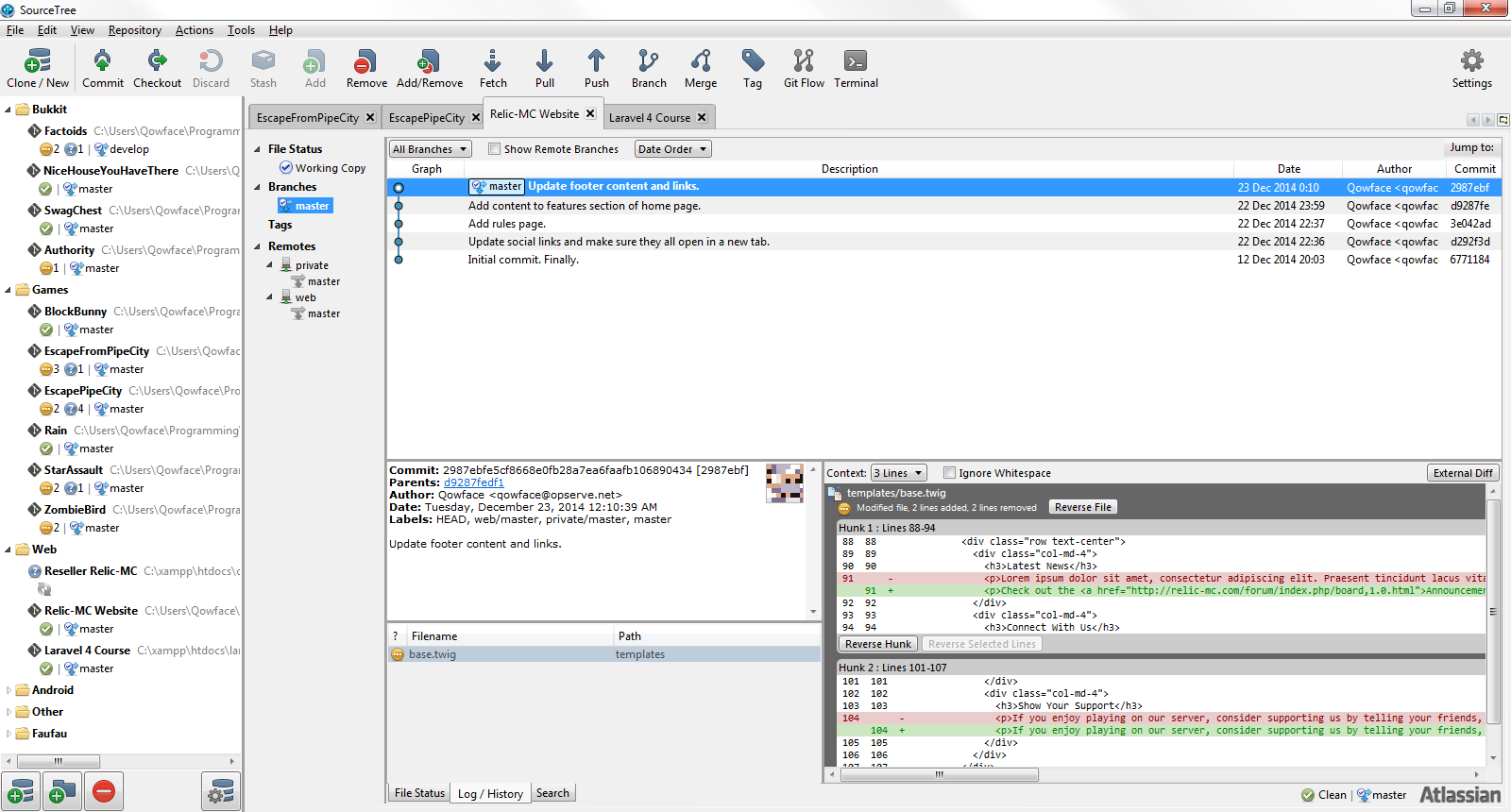This screenshot has height=812, width=1511.
Task: Enable Show Remote Branches checkbox
Action: pyautogui.click(x=494, y=149)
